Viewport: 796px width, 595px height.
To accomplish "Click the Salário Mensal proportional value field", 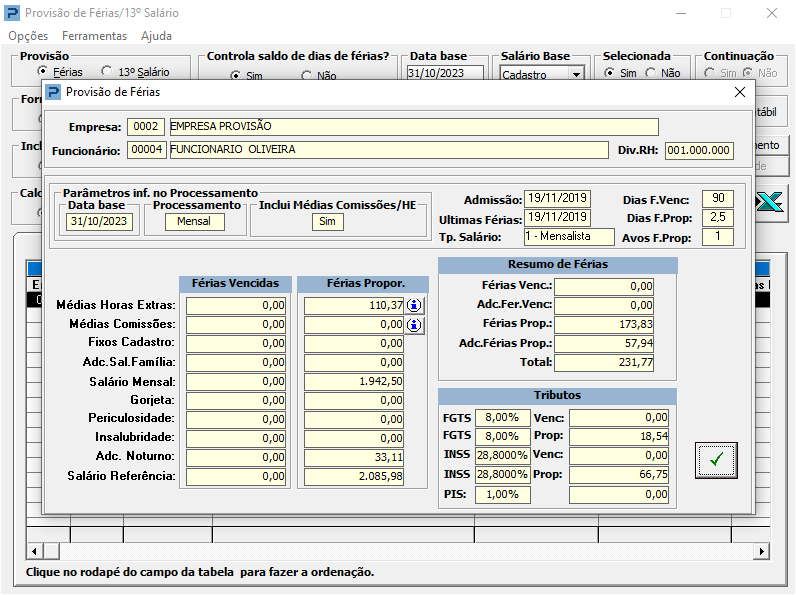I will tap(353, 381).
